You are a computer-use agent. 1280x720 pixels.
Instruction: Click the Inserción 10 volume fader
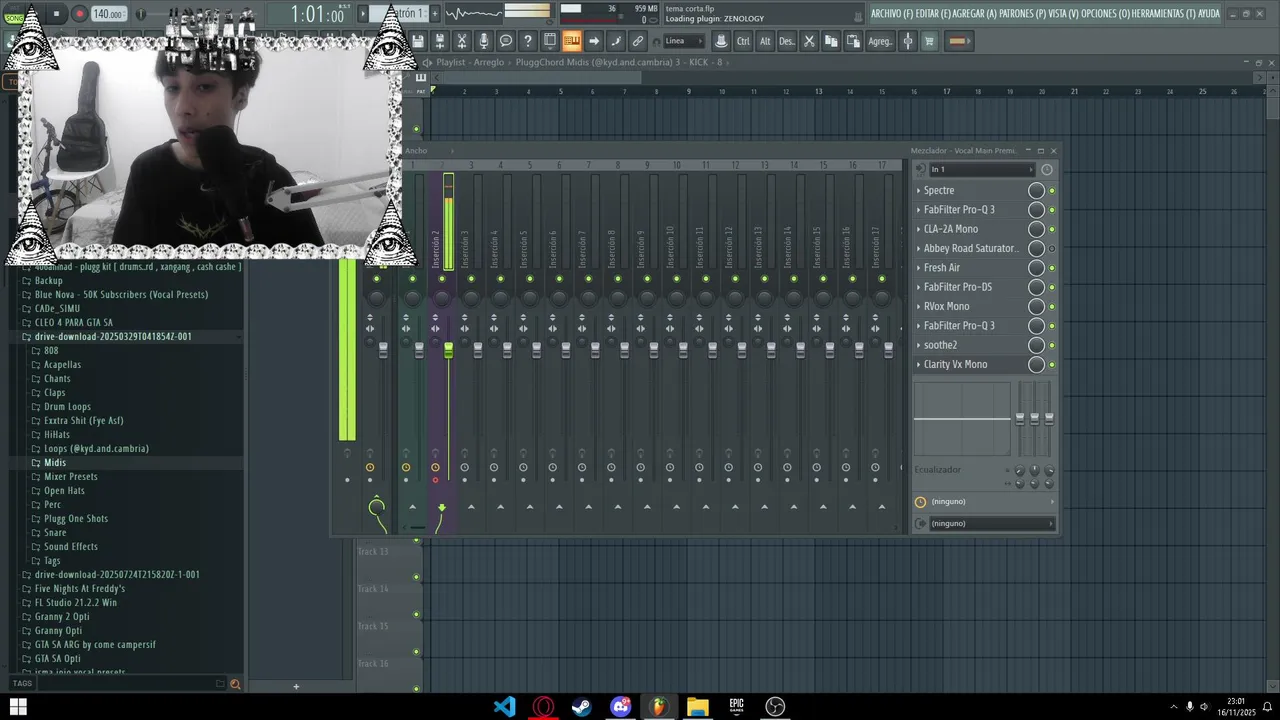pos(683,349)
